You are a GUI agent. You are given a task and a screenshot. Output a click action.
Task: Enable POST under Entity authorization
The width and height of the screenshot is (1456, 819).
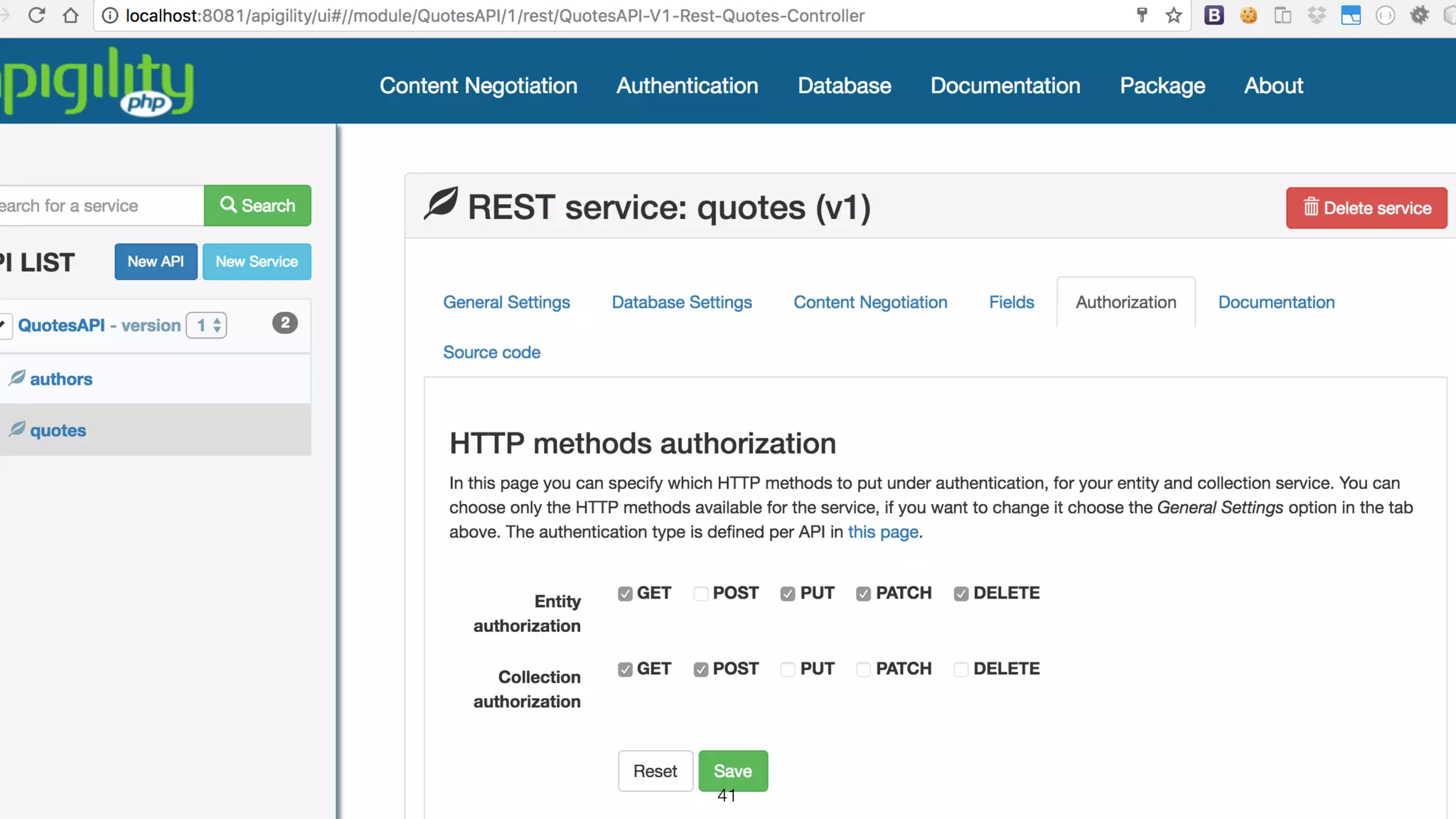(x=701, y=594)
